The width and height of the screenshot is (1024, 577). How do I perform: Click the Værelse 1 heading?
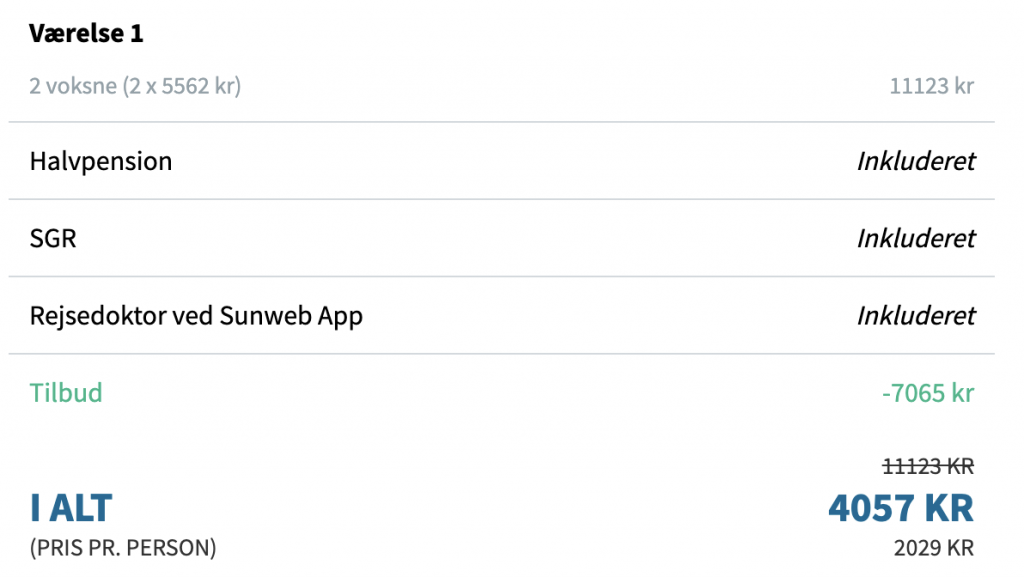(86, 33)
